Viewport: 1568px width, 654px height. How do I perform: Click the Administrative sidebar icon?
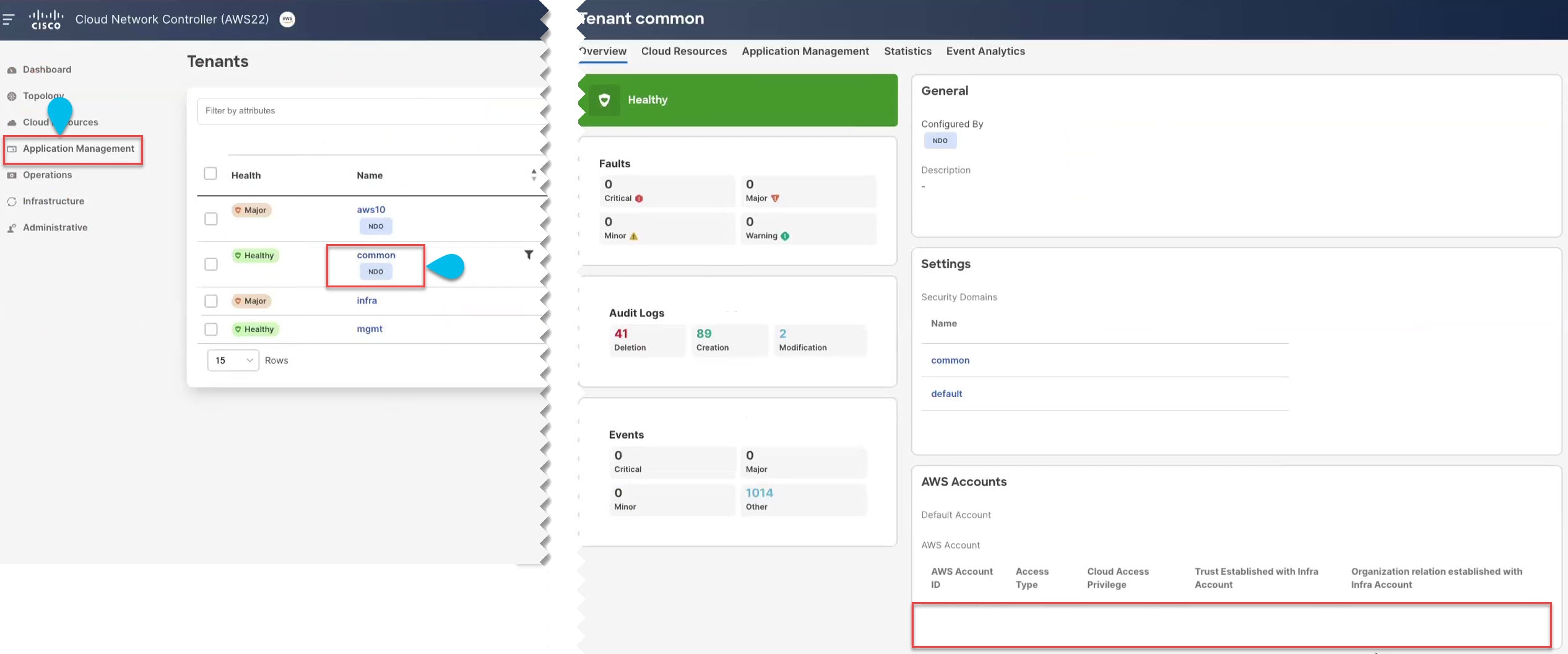pos(12,228)
